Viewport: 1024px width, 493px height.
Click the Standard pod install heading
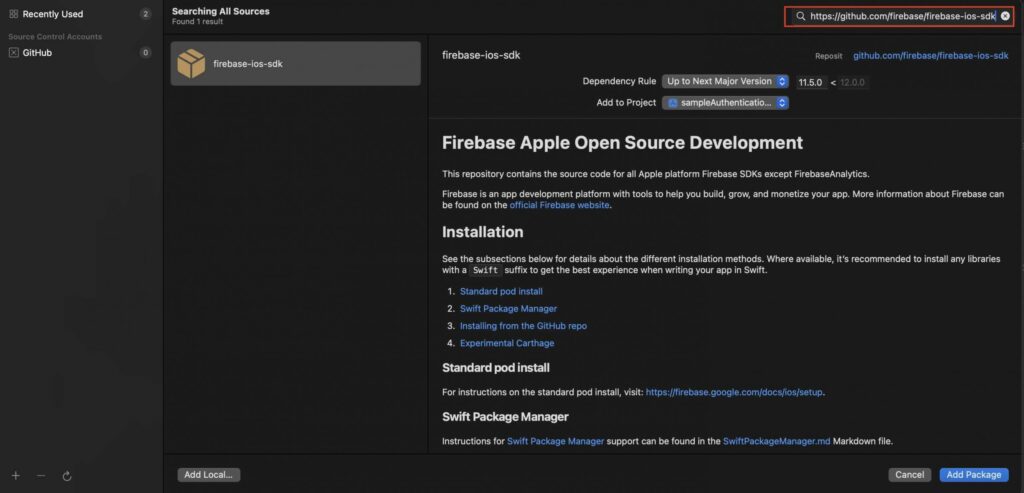[496, 368]
